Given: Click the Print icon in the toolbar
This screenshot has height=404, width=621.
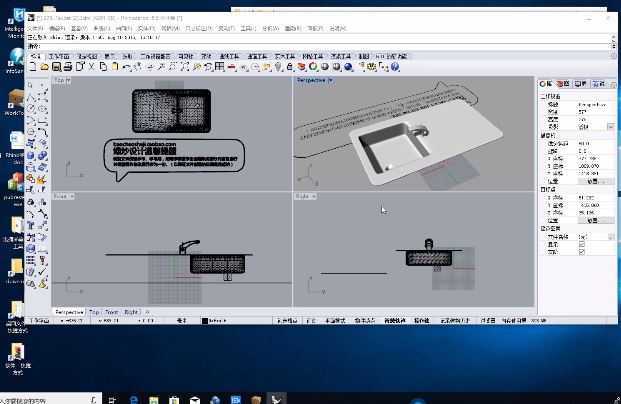Looking at the screenshot, I should (68, 67).
